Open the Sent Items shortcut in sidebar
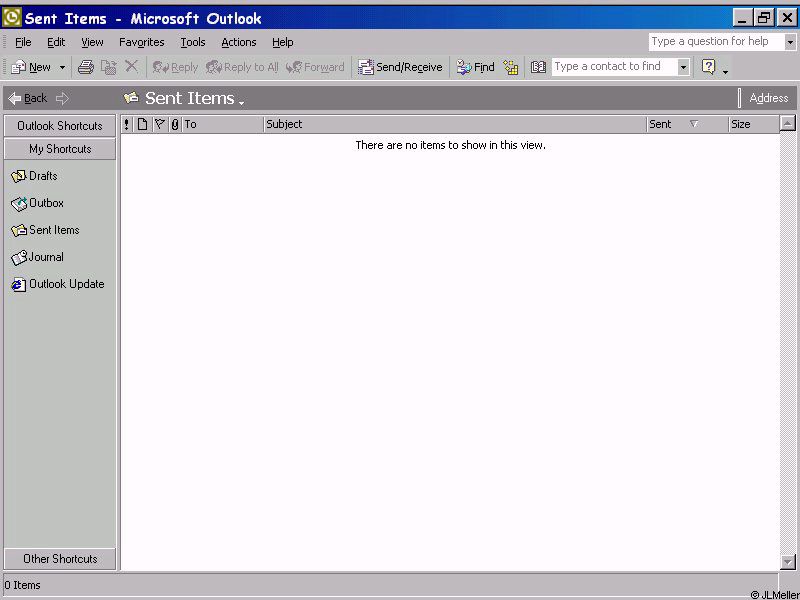The height and width of the screenshot is (600, 800). (x=45, y=230)
